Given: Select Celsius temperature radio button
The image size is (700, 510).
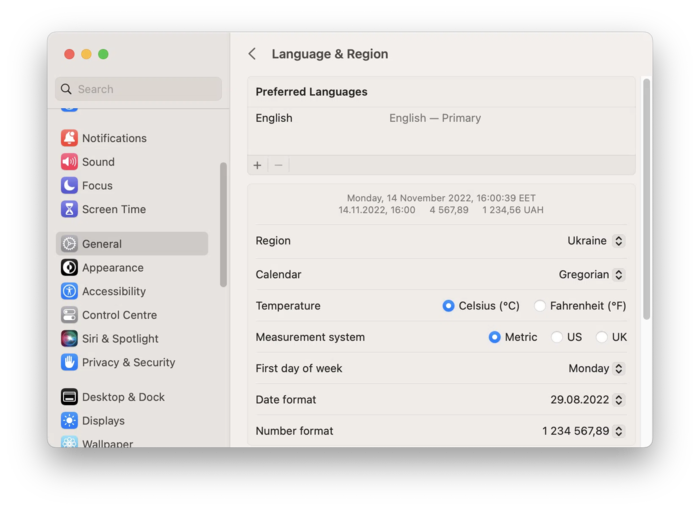Looking at the screenshot, I should coord(448,306).
